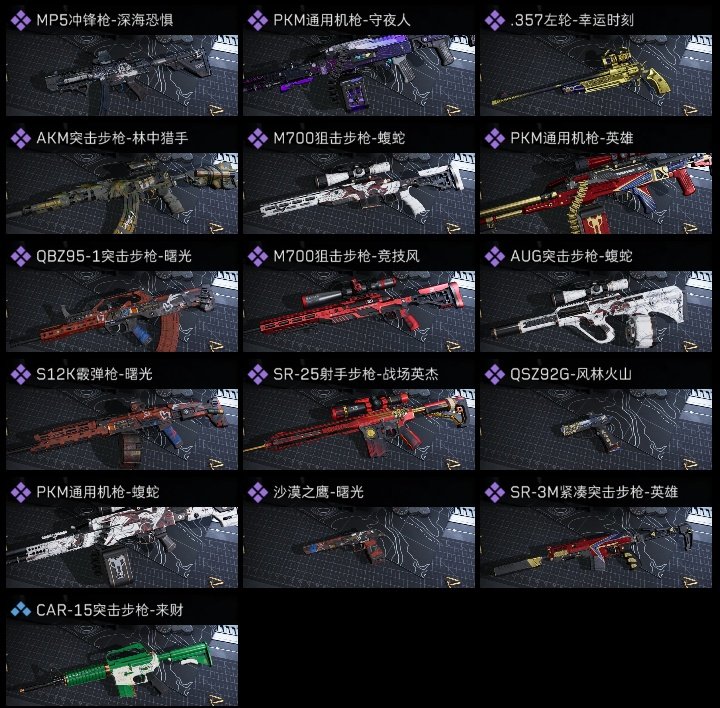Click the rarity icon next to AKM突击步枪-林中猎手
The width and height of the screenshot is (720, 708).
click(x=21, y=138)
